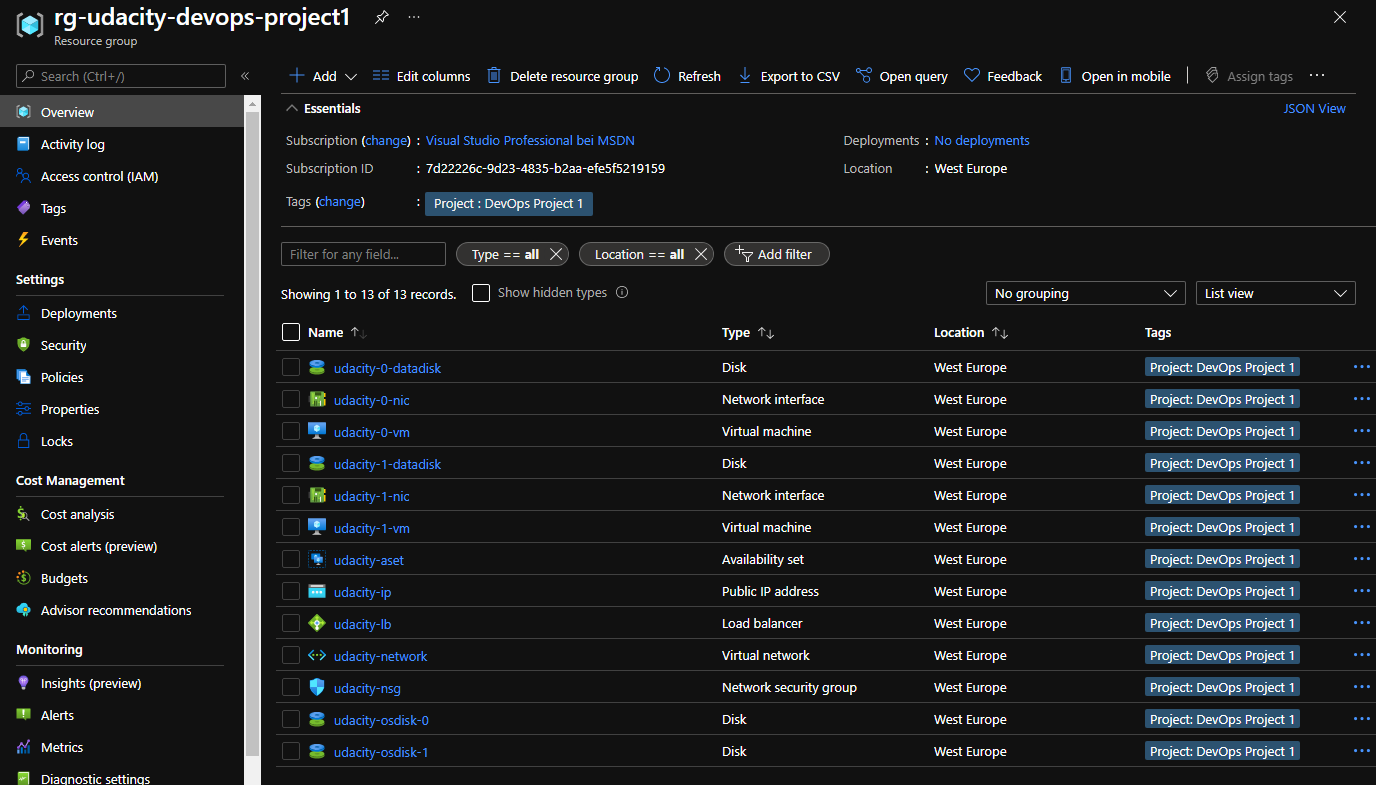This screenshot has height=785, width=1376.
Task: Click the sidebar Search field
Action: [121, 76]
